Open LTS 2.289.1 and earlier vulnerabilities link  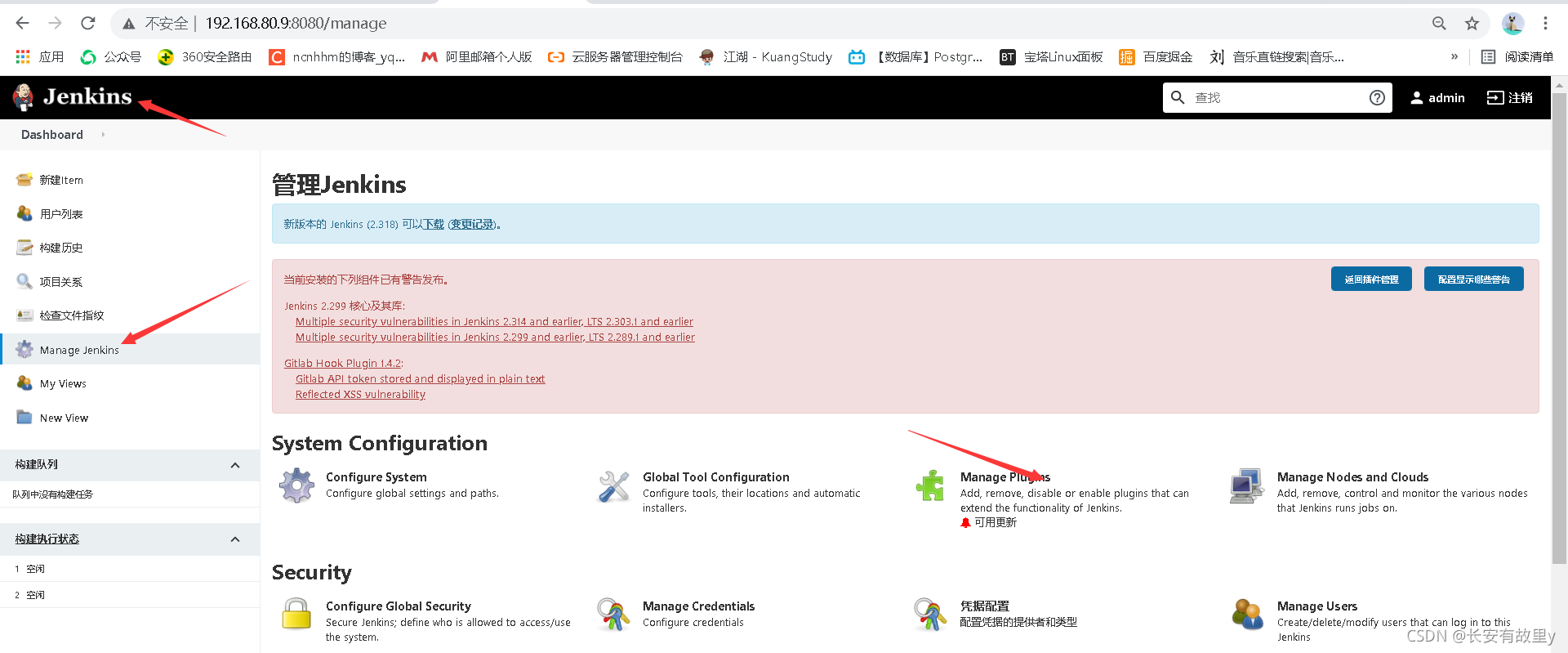(495, 337)
